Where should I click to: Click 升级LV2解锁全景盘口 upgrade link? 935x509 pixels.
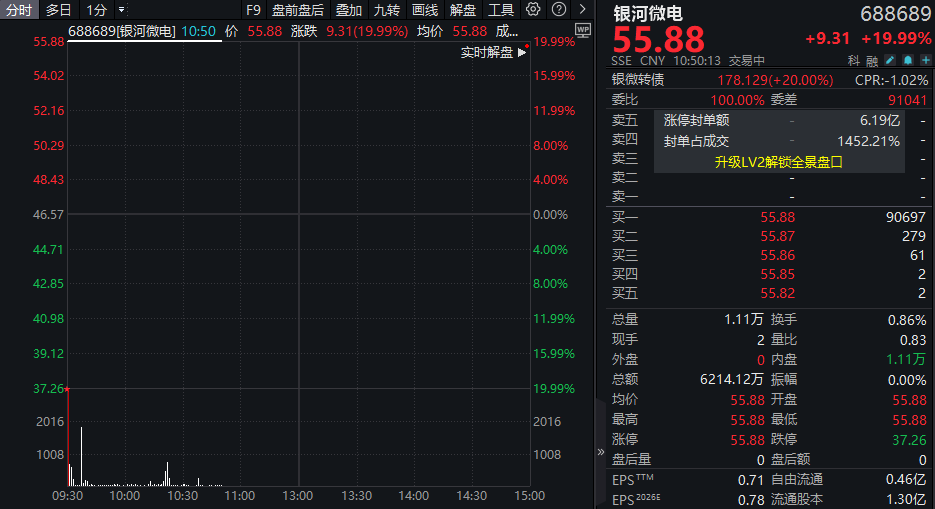coord(778,162)
